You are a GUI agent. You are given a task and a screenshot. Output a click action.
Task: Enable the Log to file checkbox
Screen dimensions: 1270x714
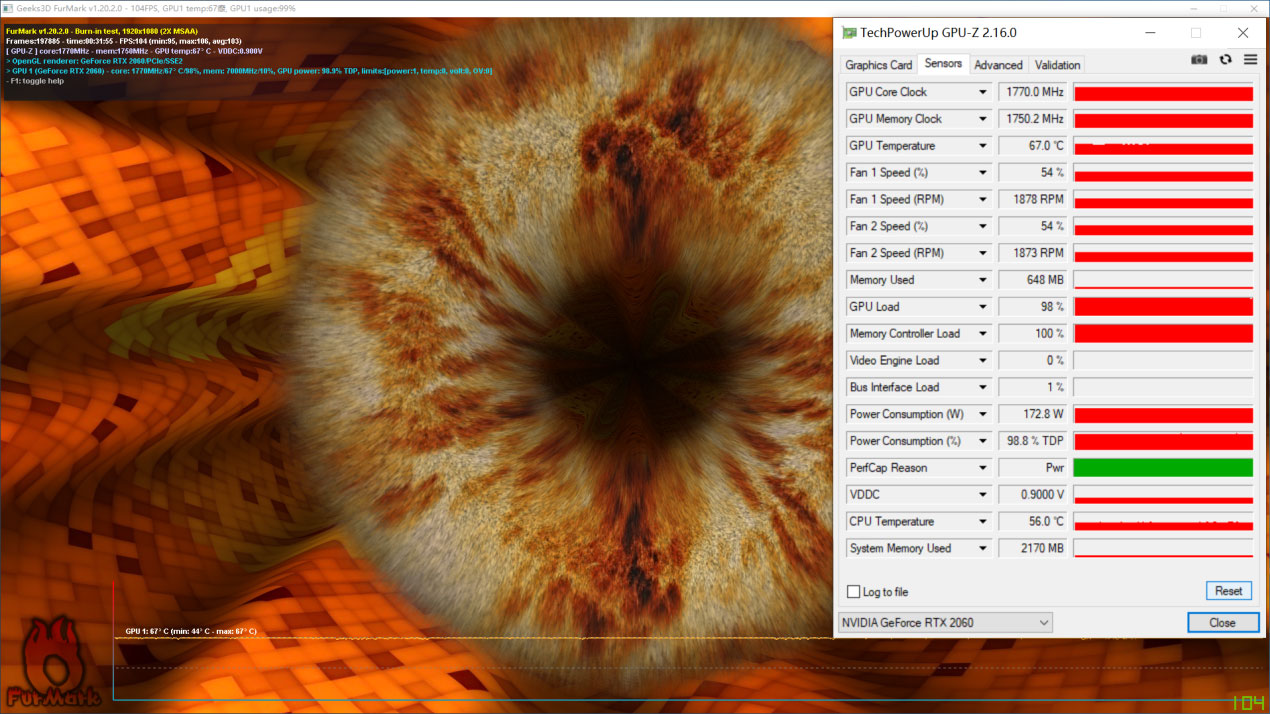tap(853, 592)
